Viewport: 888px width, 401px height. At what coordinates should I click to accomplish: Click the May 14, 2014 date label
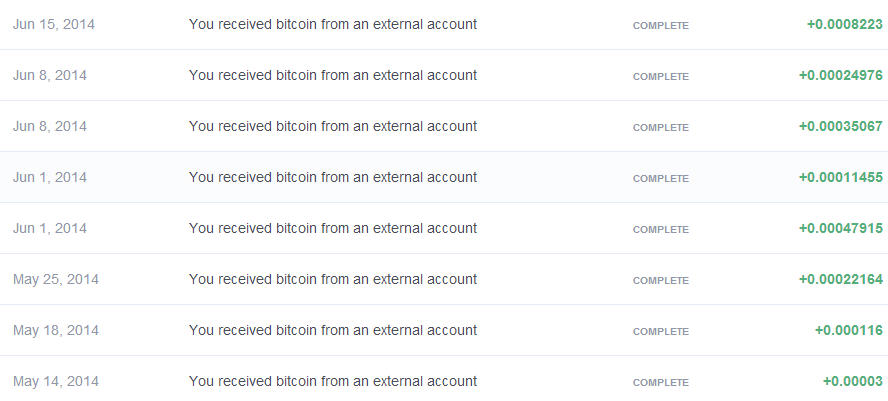pos(55,381)
